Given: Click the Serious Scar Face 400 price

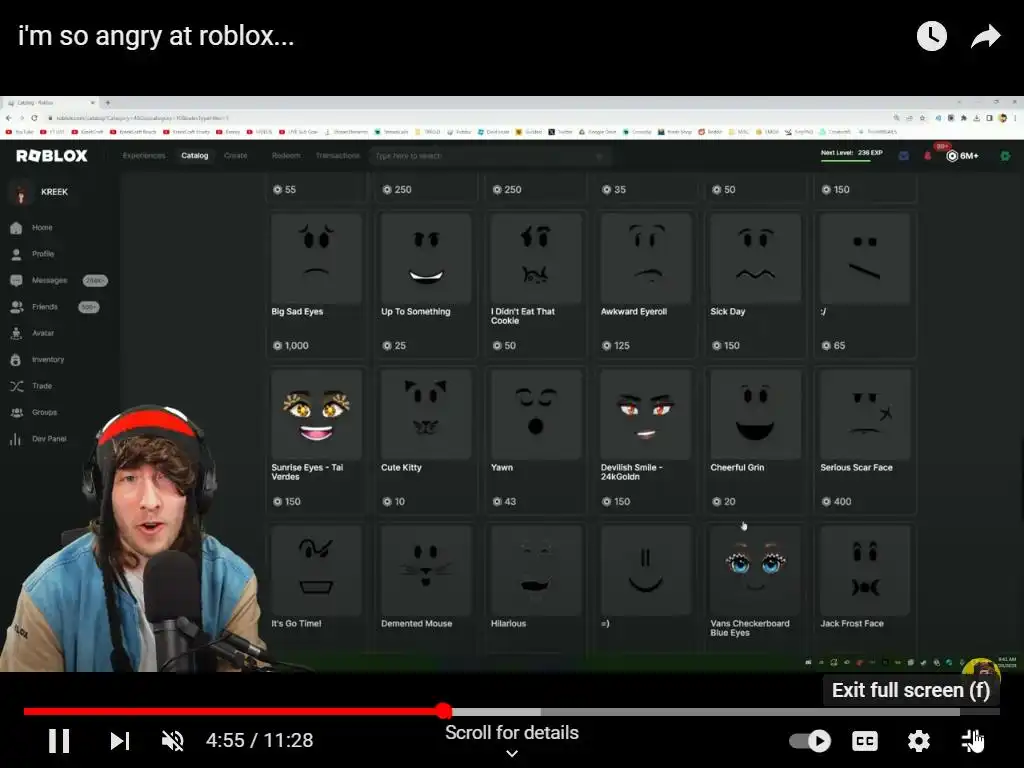Looking at the screenshot, I should (x=837, y=502).
